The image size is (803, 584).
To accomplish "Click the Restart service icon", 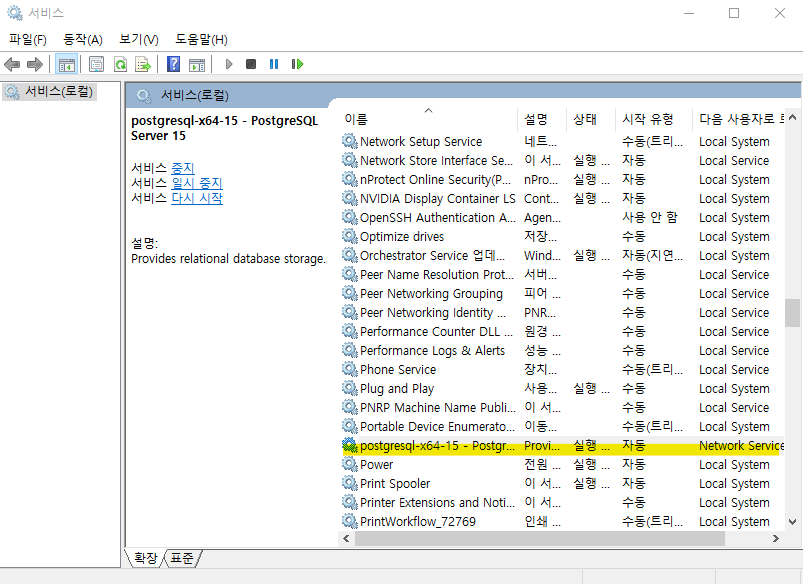I will pyautogui.click(x=298, y=64).
